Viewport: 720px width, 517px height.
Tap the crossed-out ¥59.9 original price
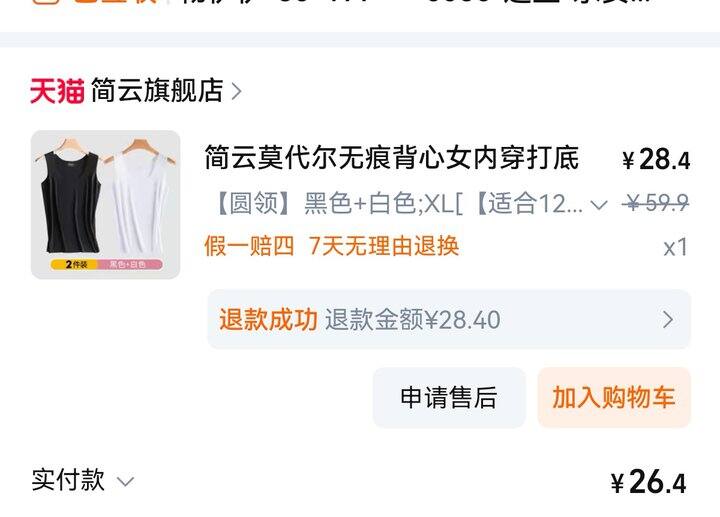(656, 202)
